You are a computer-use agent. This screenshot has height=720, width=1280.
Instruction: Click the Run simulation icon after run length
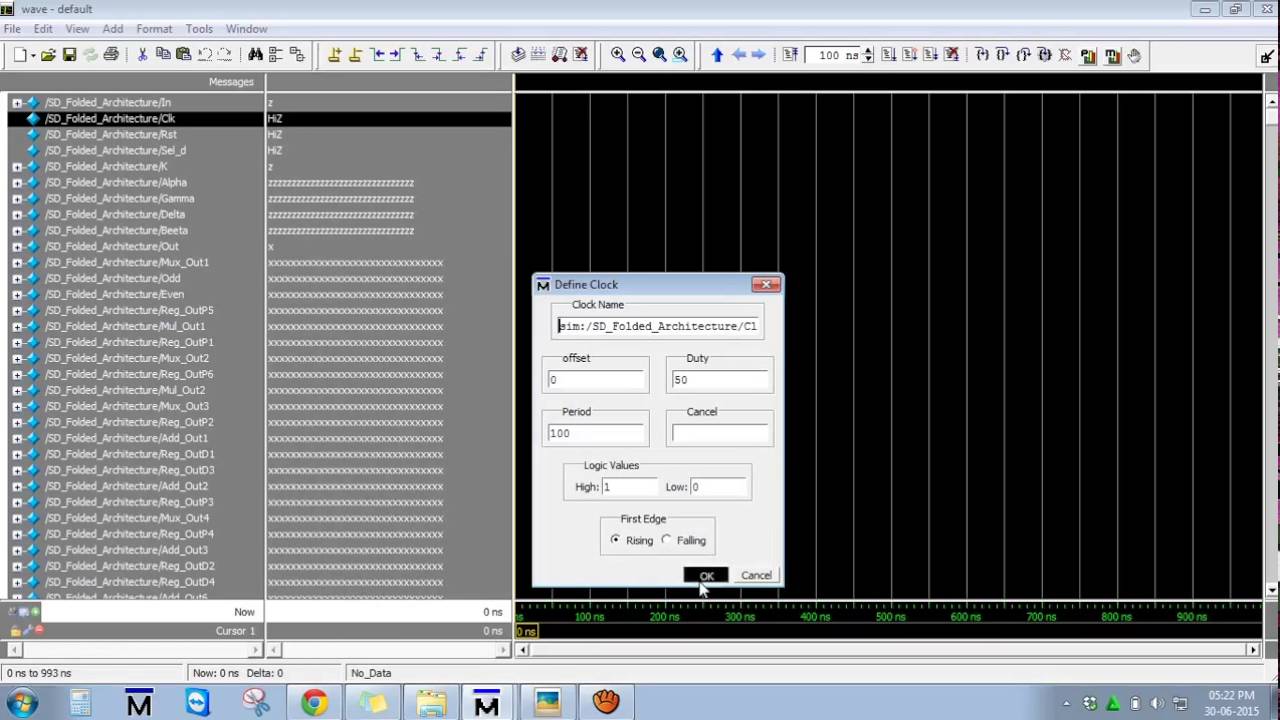[889, 55]
